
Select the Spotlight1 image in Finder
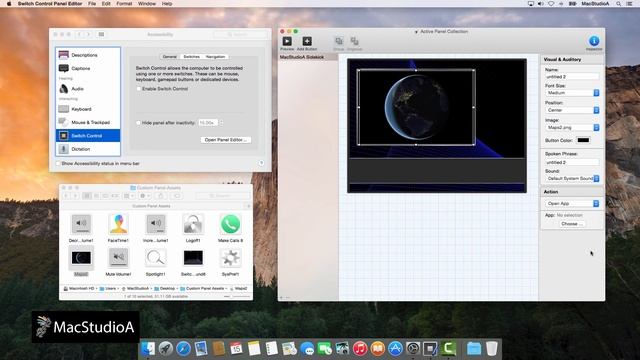pyautogui.click(x=156, y=258)
